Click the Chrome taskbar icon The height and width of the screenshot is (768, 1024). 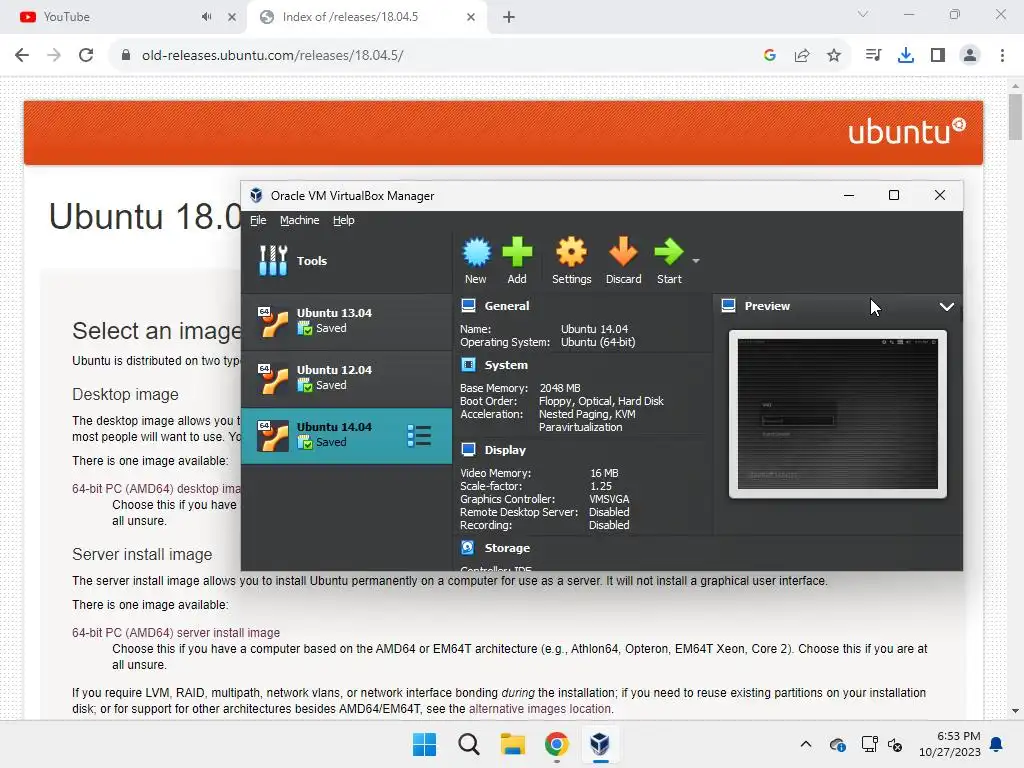click(557, 744)
